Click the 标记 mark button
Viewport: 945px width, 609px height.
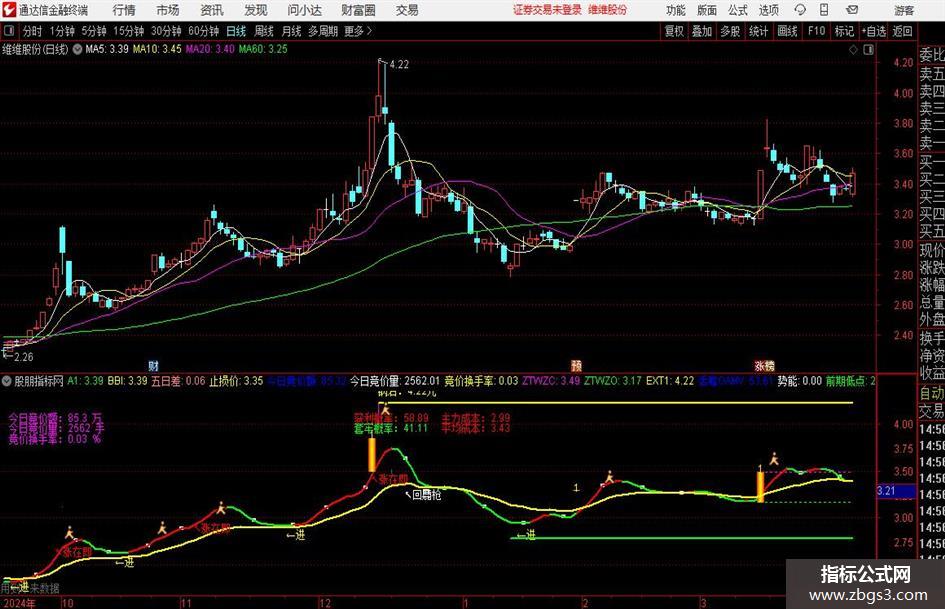844,31
